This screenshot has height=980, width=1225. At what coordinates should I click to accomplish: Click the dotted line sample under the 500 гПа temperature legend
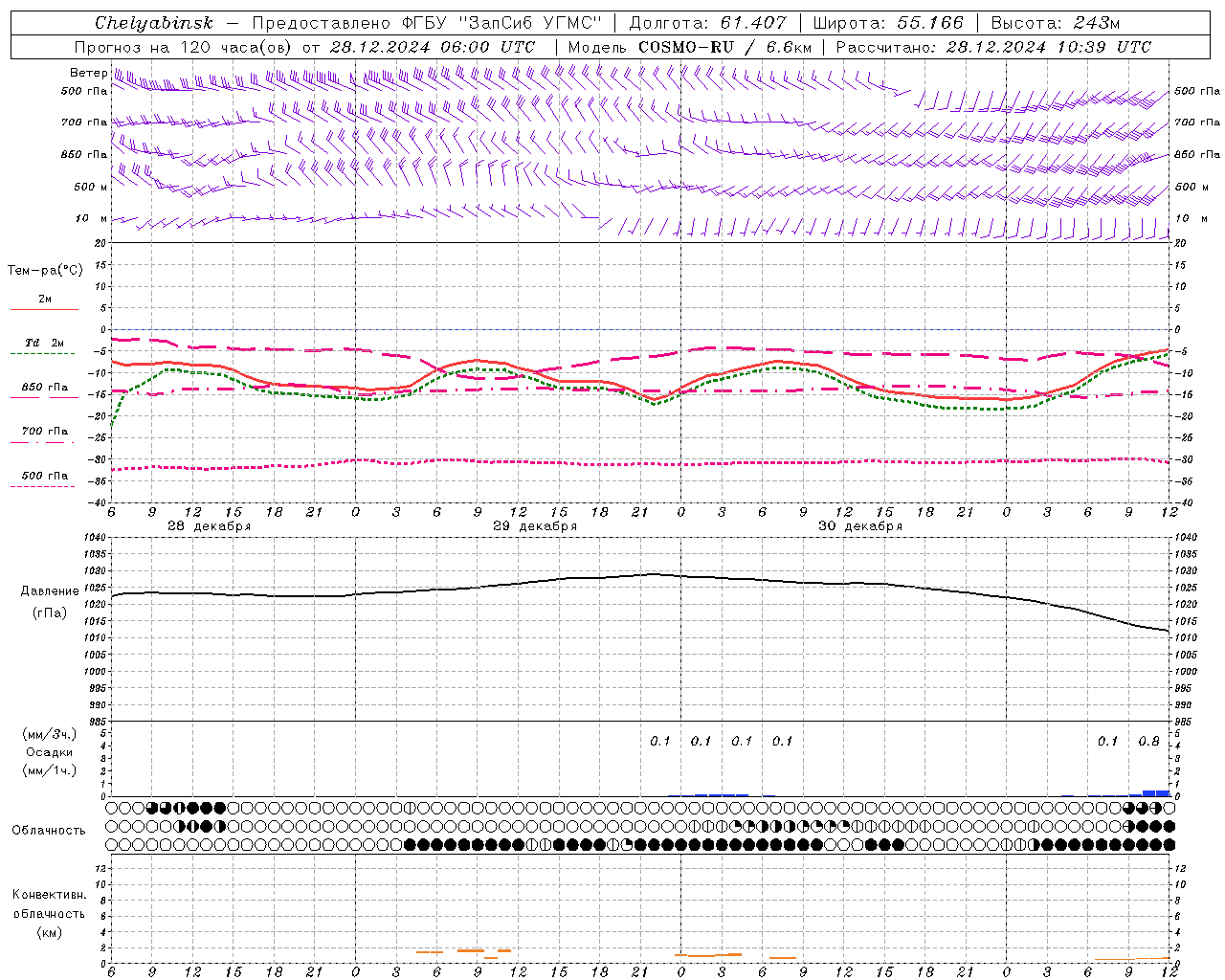[x=43, y=487]
